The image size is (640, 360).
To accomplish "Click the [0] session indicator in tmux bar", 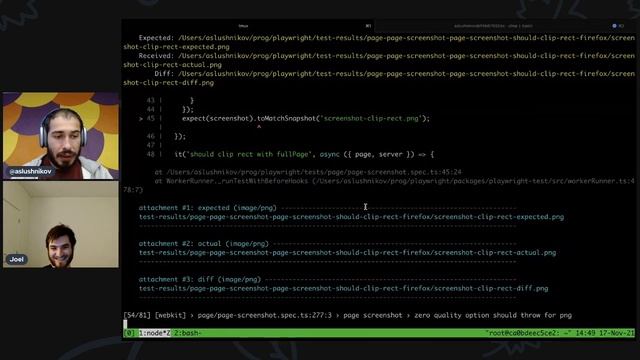I will tap(129, 333).
